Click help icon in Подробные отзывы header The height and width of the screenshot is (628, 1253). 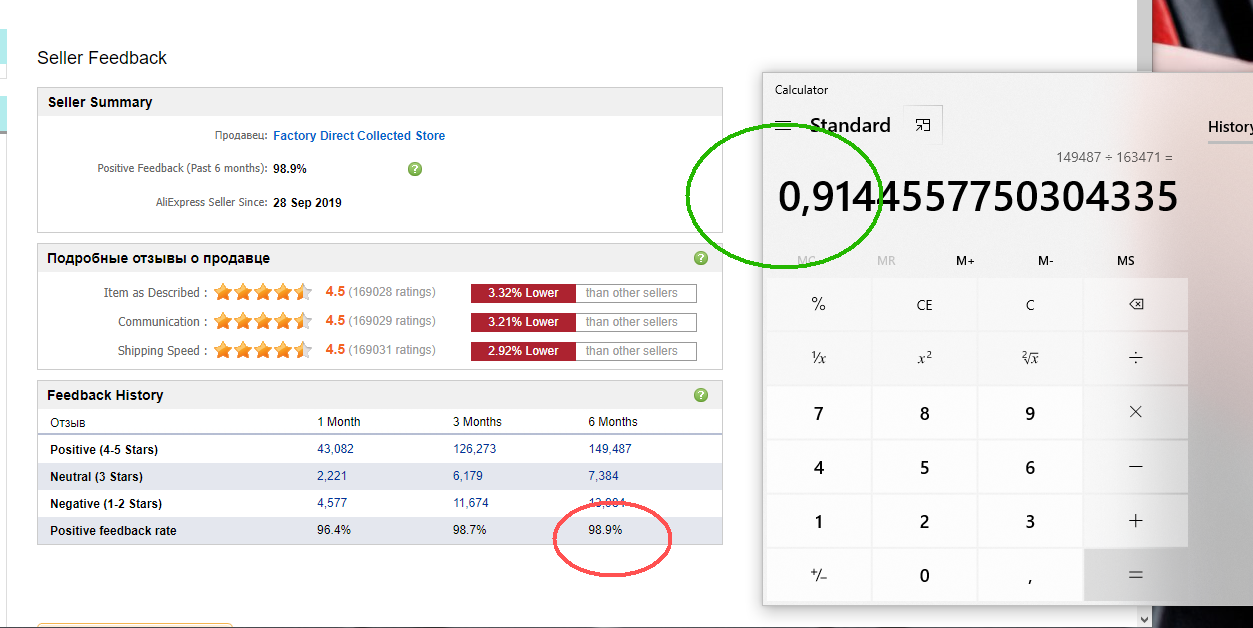[x=700, y=258]
